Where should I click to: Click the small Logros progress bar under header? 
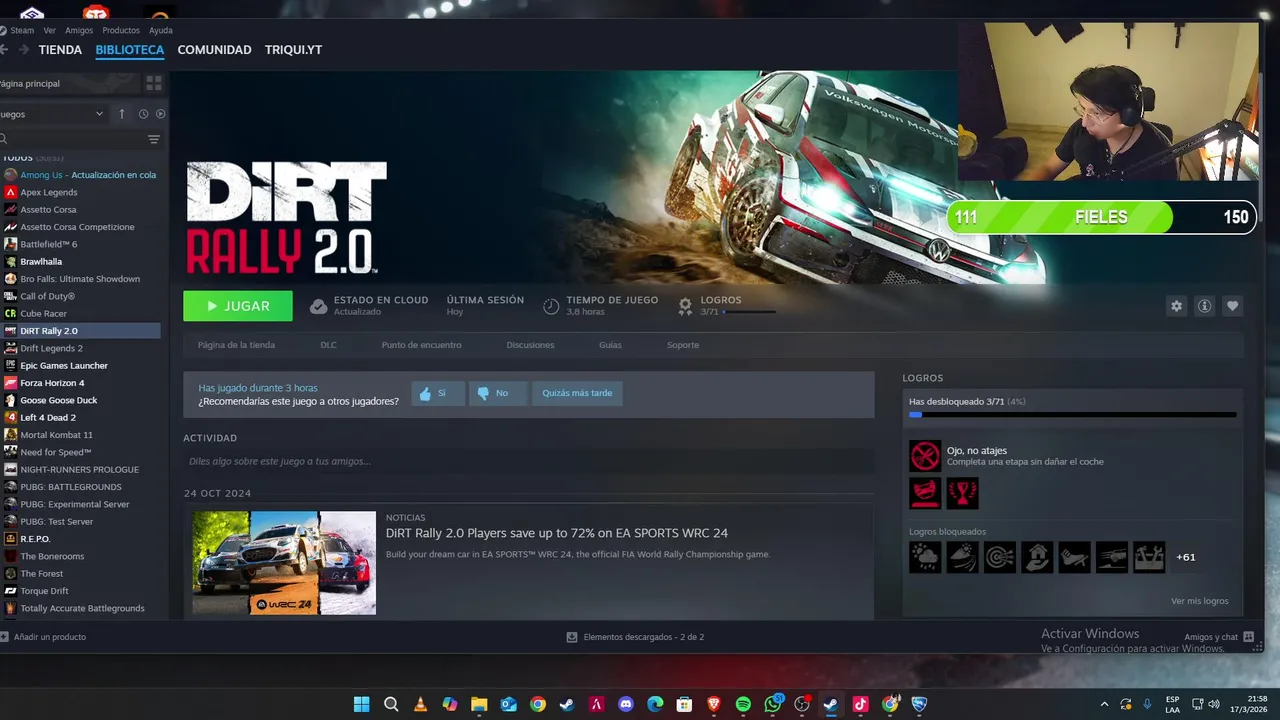(x=749, y=312)
